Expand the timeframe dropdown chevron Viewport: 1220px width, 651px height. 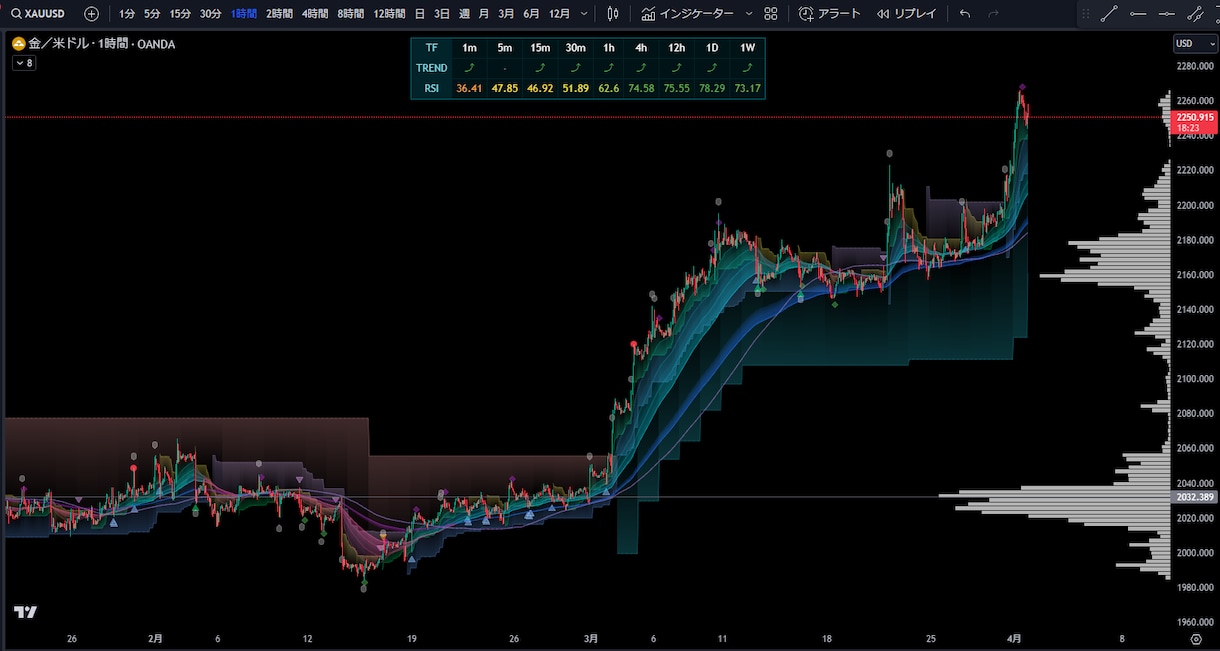tap(584, 14)
